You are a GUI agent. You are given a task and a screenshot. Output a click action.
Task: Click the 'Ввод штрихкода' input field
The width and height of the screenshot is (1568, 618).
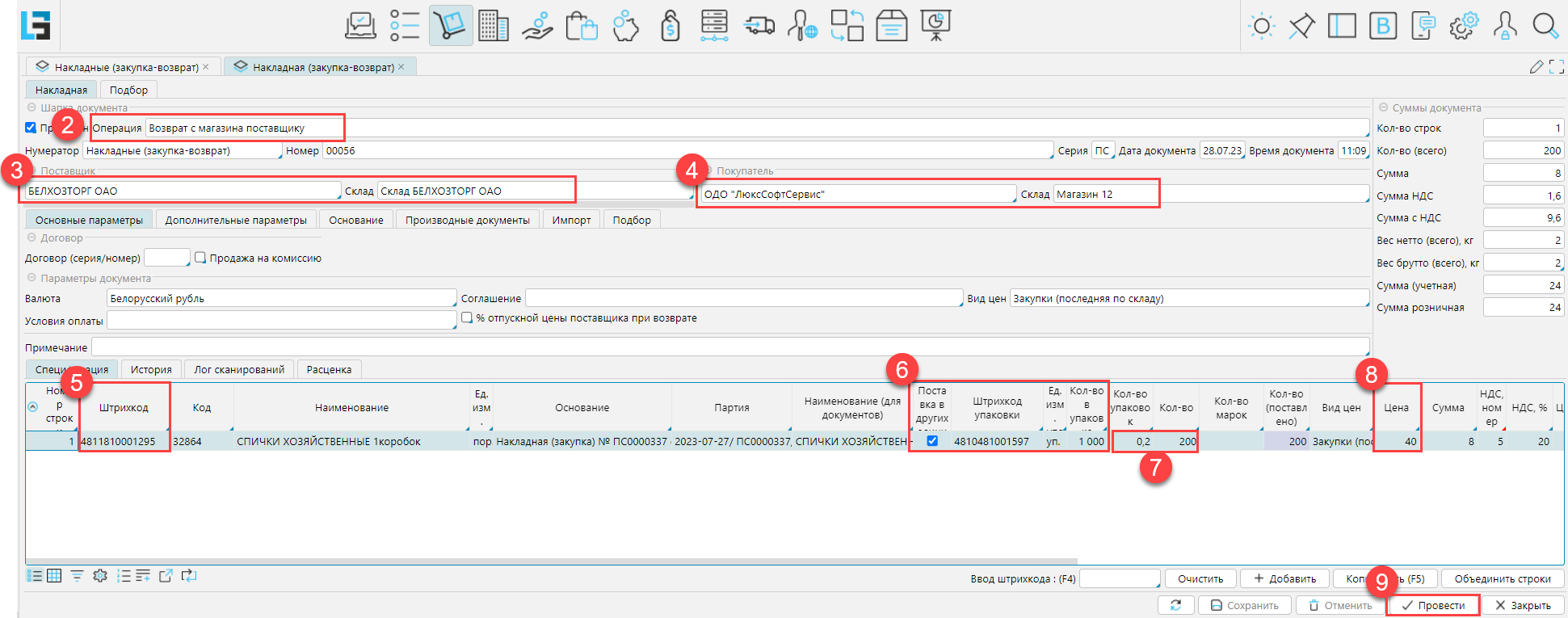point(1119,578)
